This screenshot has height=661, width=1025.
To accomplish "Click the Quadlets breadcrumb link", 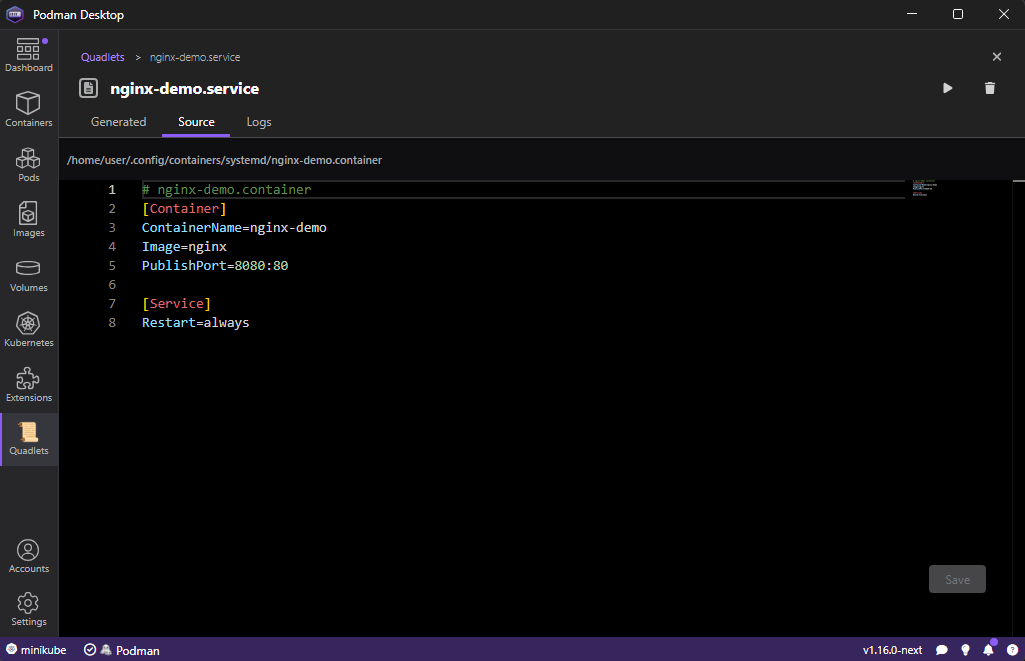I will 103,57.
